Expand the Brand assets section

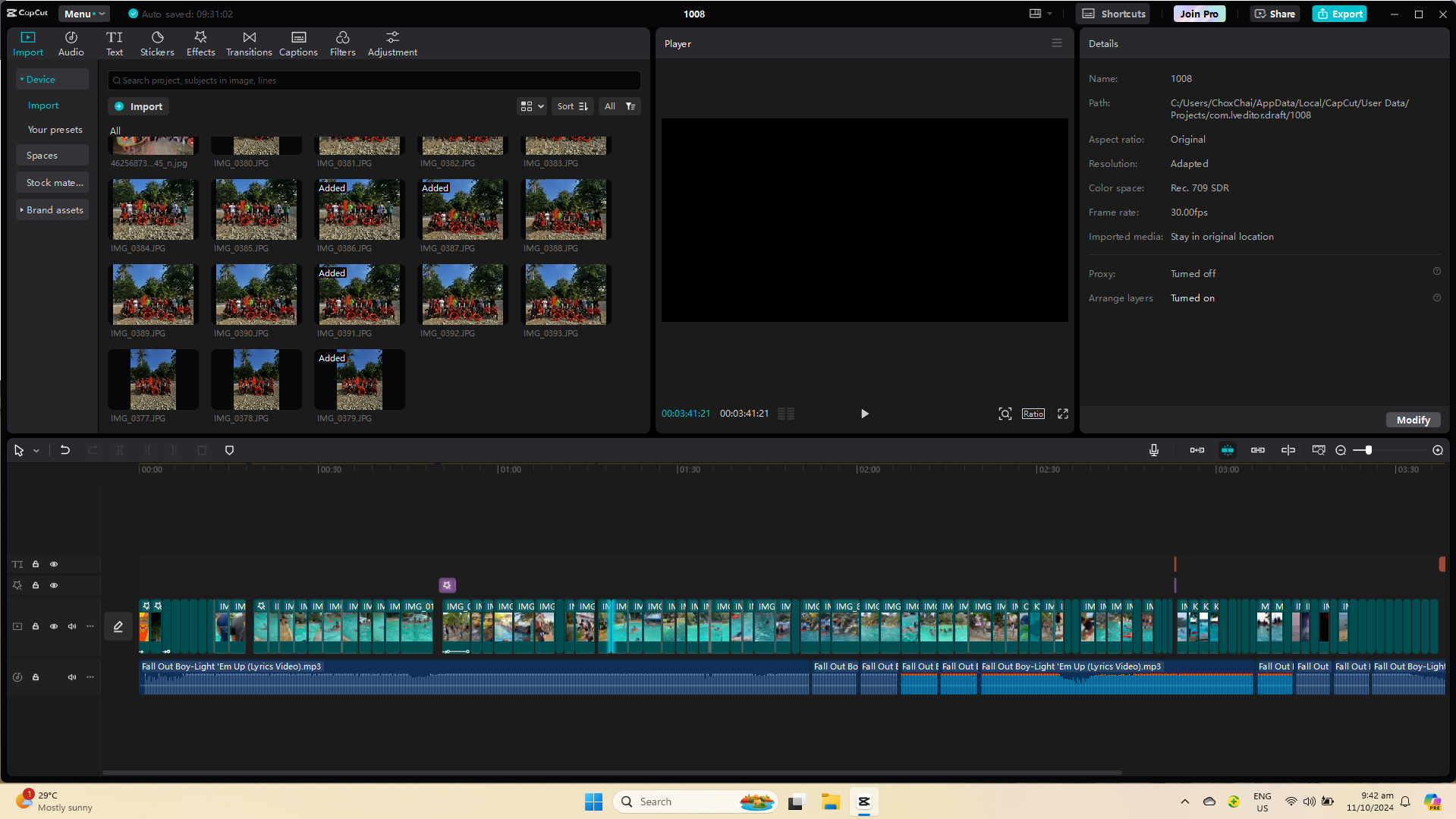pos(52,210)
